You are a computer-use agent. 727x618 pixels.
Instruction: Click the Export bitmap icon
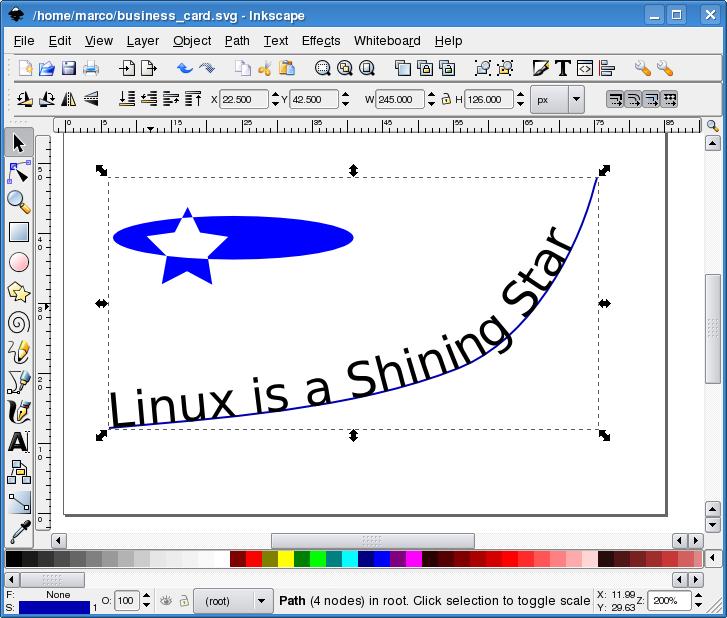pos(148,69)
